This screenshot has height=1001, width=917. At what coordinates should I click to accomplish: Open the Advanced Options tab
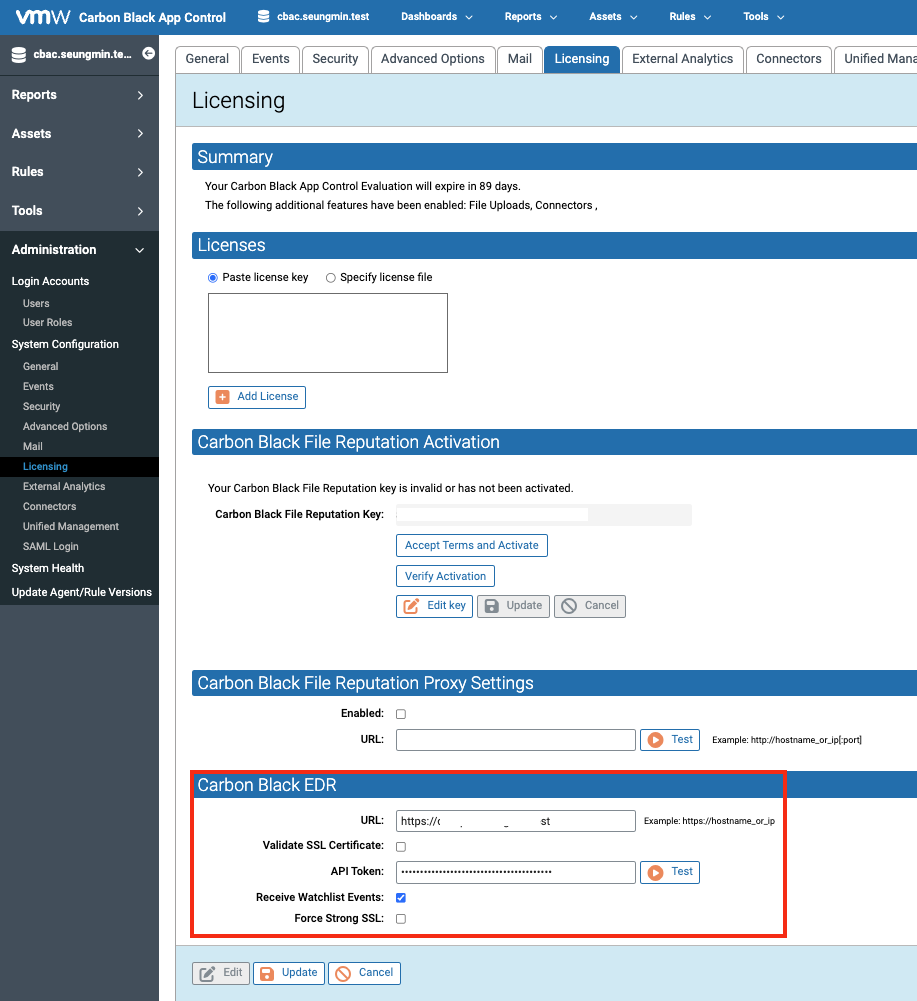point(433,59)
